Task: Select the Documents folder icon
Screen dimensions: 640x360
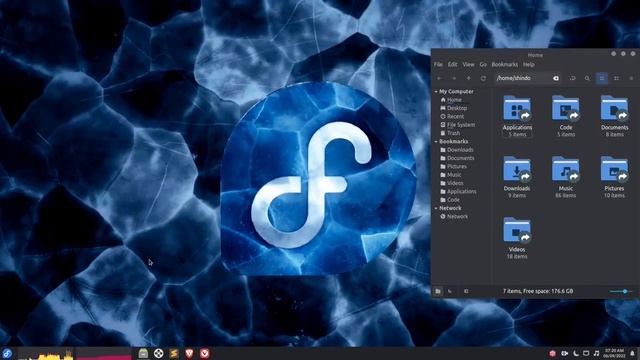Action: 614,108
